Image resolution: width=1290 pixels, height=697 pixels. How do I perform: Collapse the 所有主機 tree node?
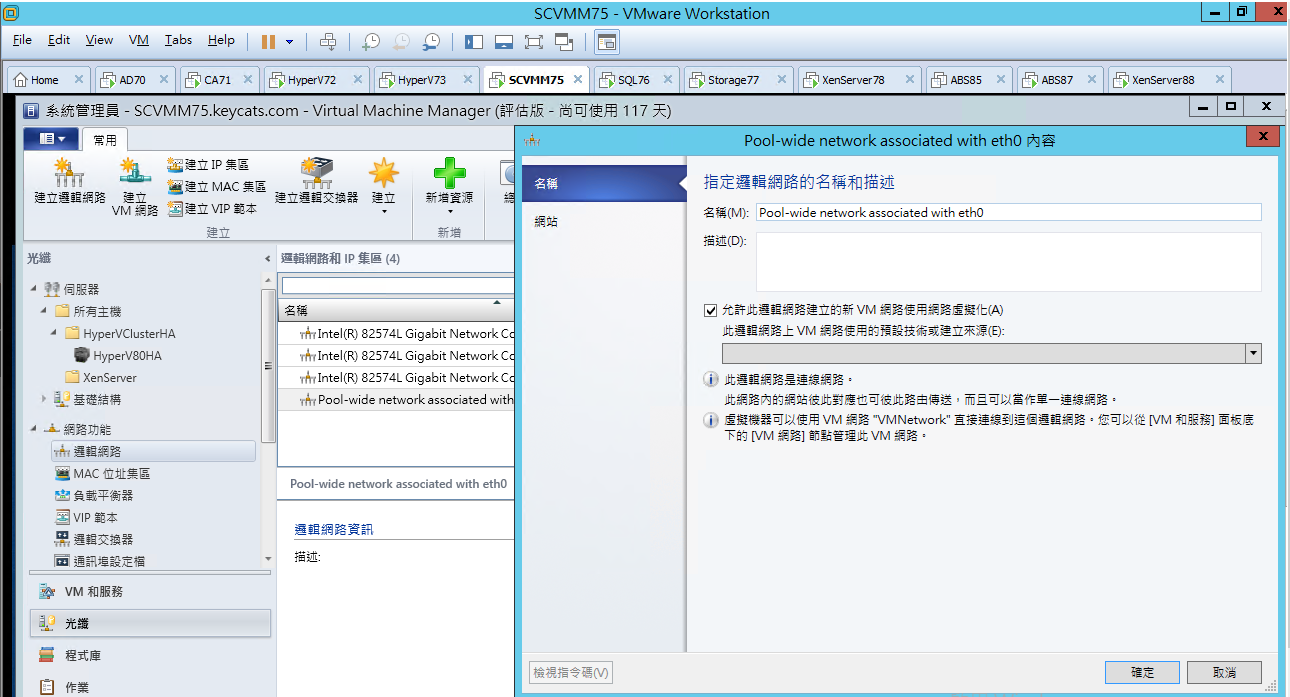pyautogui.click(x=45, y=311)
